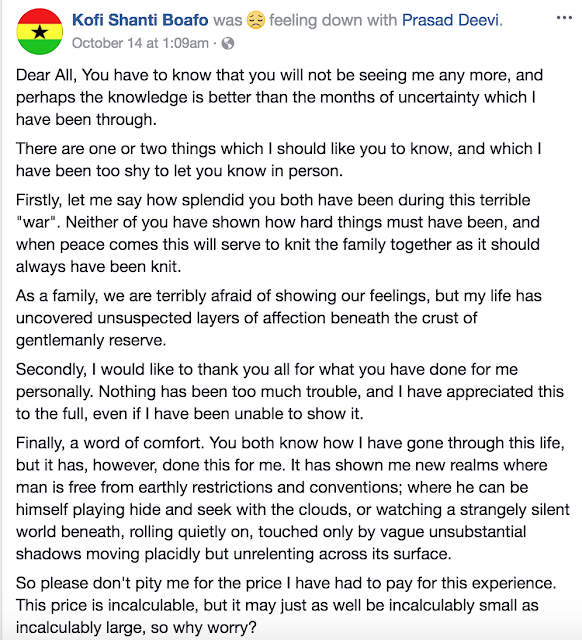Select the paragraph beginning "Dear All"
This screenshot has height=640, width=582.
click(x=280, y=97)
